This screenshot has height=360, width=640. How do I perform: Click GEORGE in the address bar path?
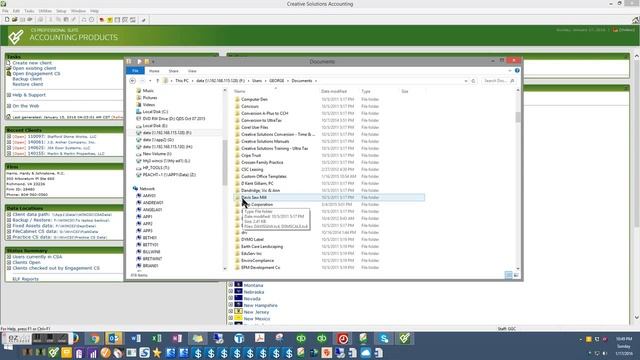[x=276, y=81]
